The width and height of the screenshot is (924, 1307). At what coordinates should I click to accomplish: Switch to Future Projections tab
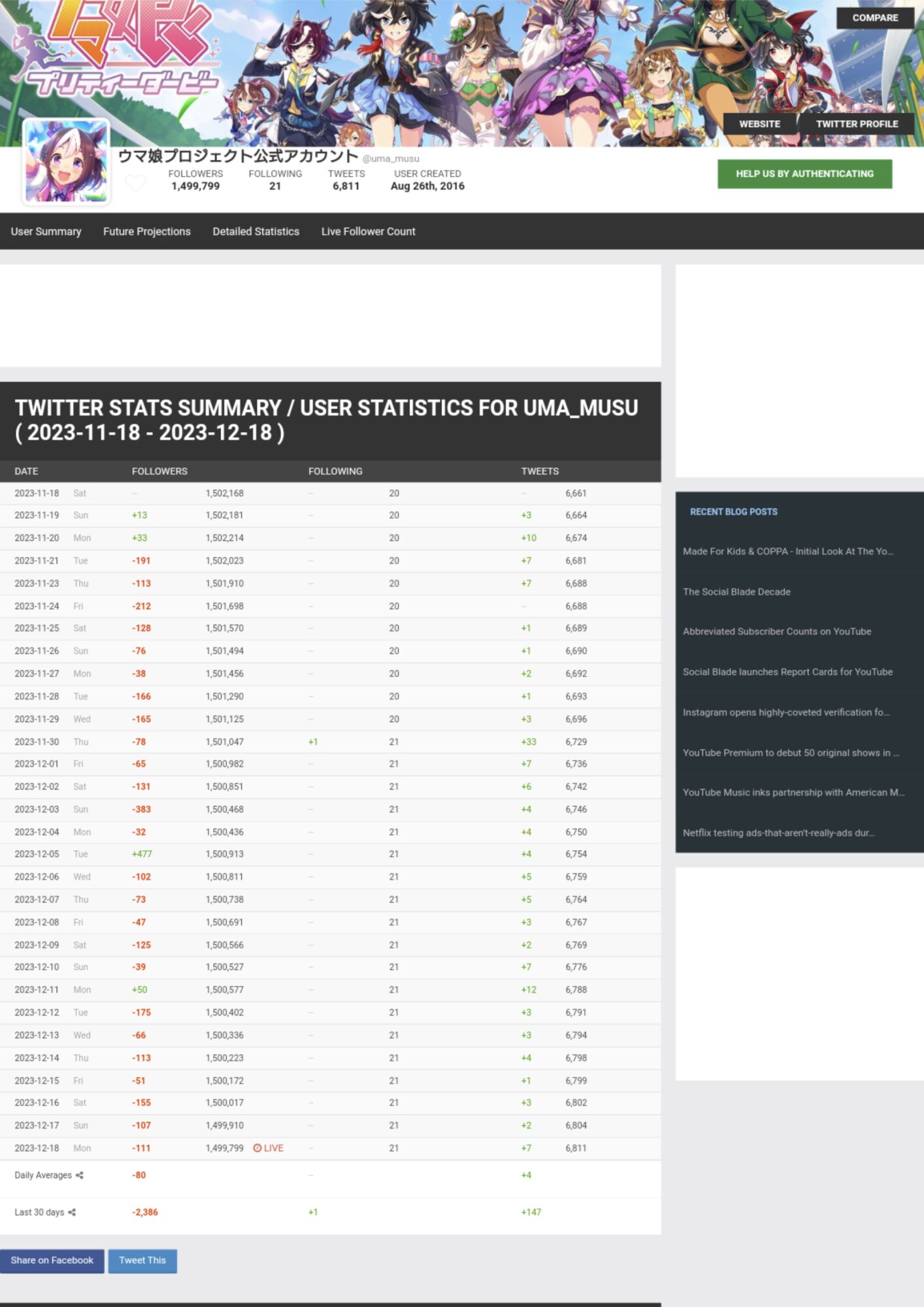pos(146,231)
